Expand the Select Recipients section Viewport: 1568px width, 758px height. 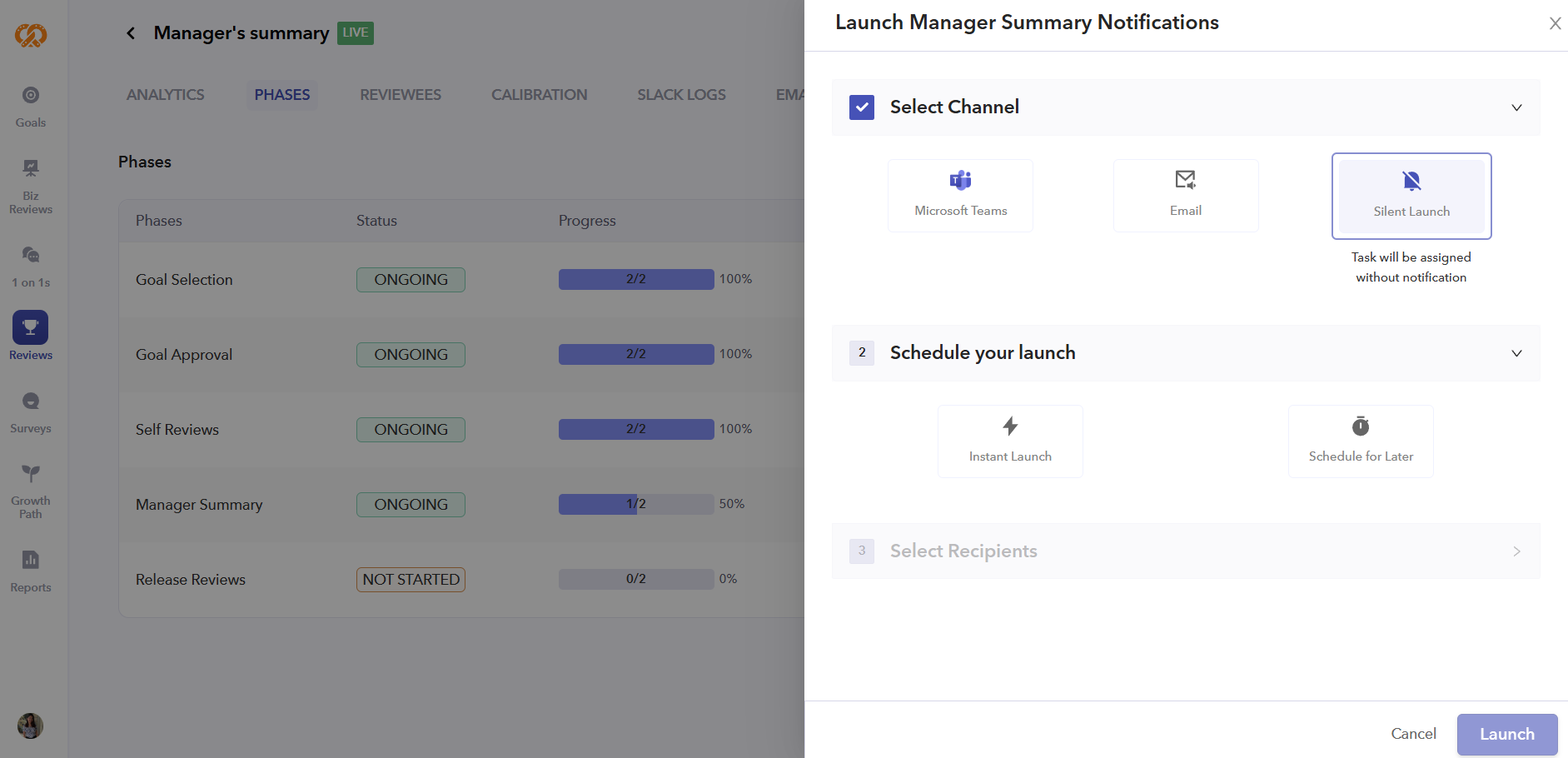click(x=1516, y=551)
